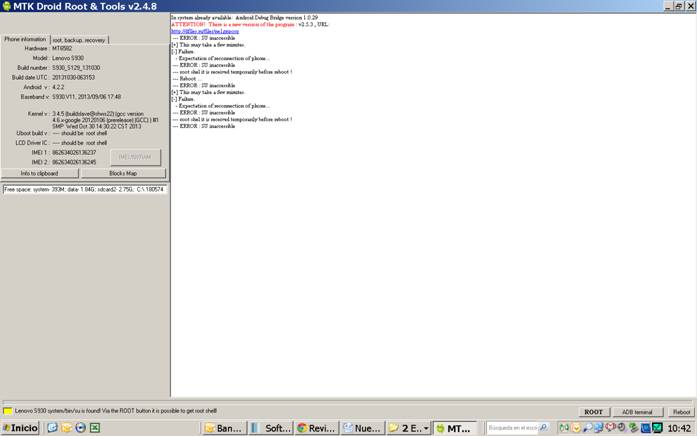Select the IMEI 2 number
Viewport: 697px width, 436px height.
(x=74, y=162)
